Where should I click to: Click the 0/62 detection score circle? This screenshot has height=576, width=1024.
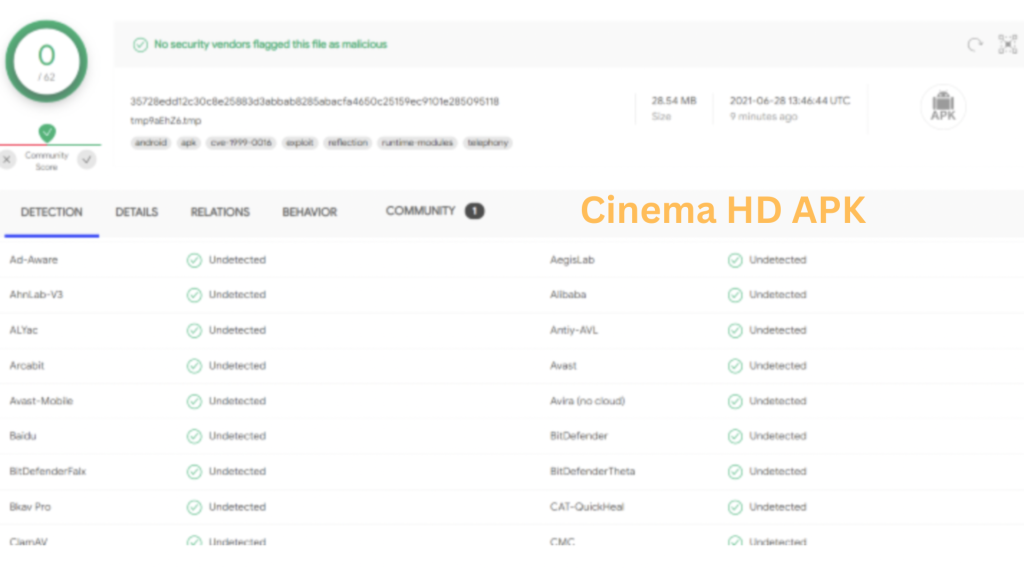46,61
